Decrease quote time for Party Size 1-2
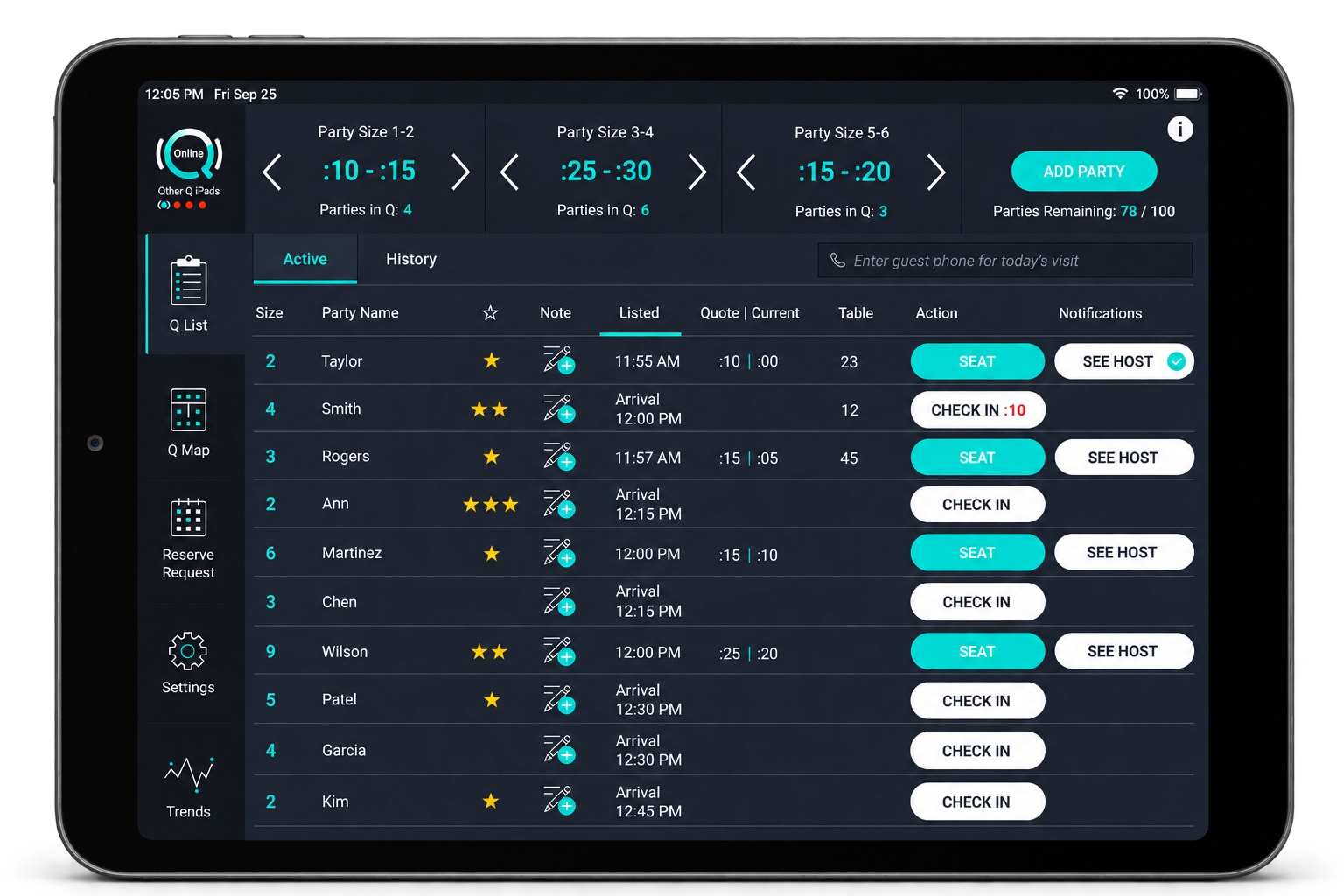 272,171
